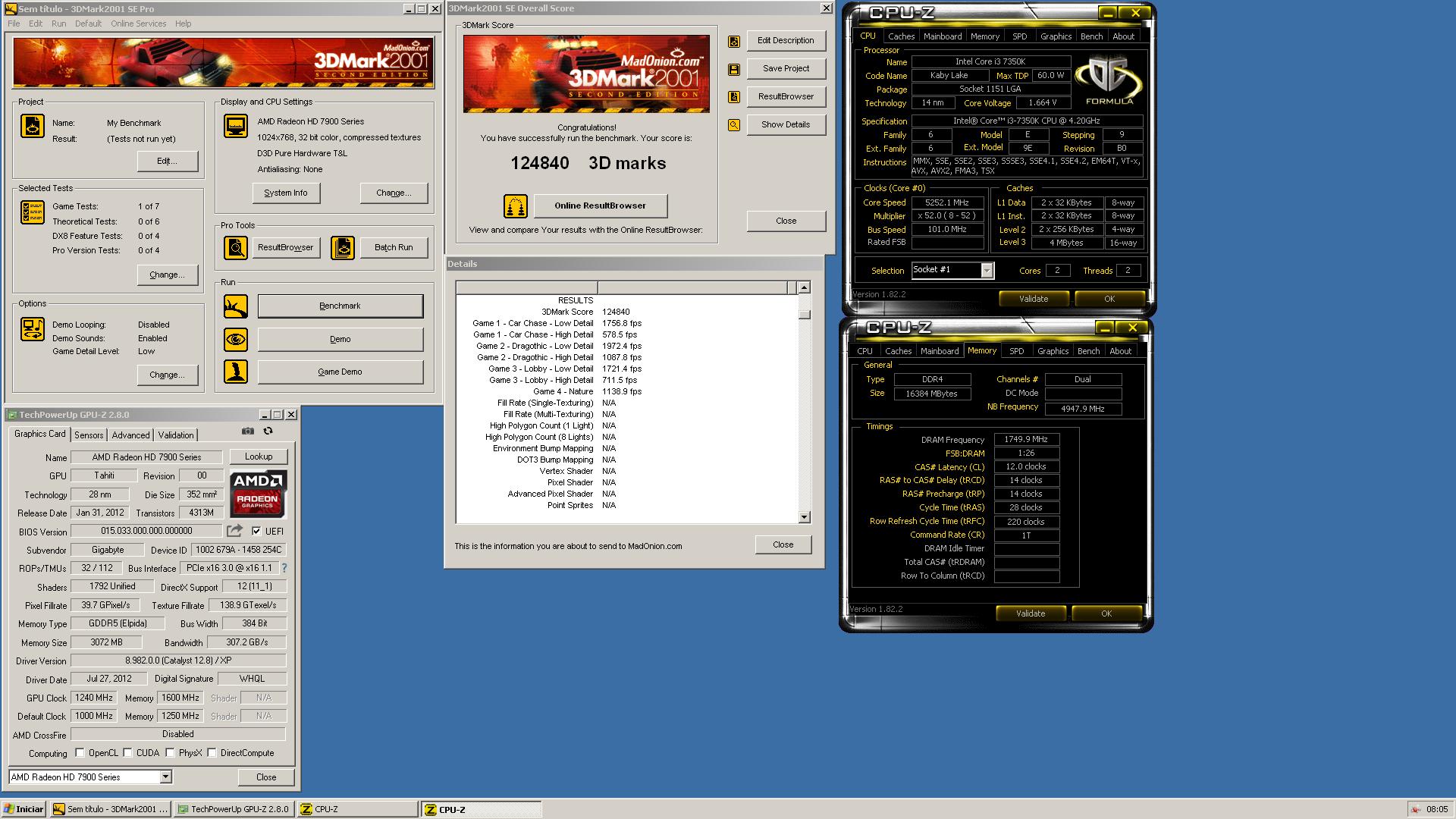Open the Bench tab in top CPU-Z
Image resolution: width=1456 pixels, height=819 pixels.
(x=1091, y=36)
